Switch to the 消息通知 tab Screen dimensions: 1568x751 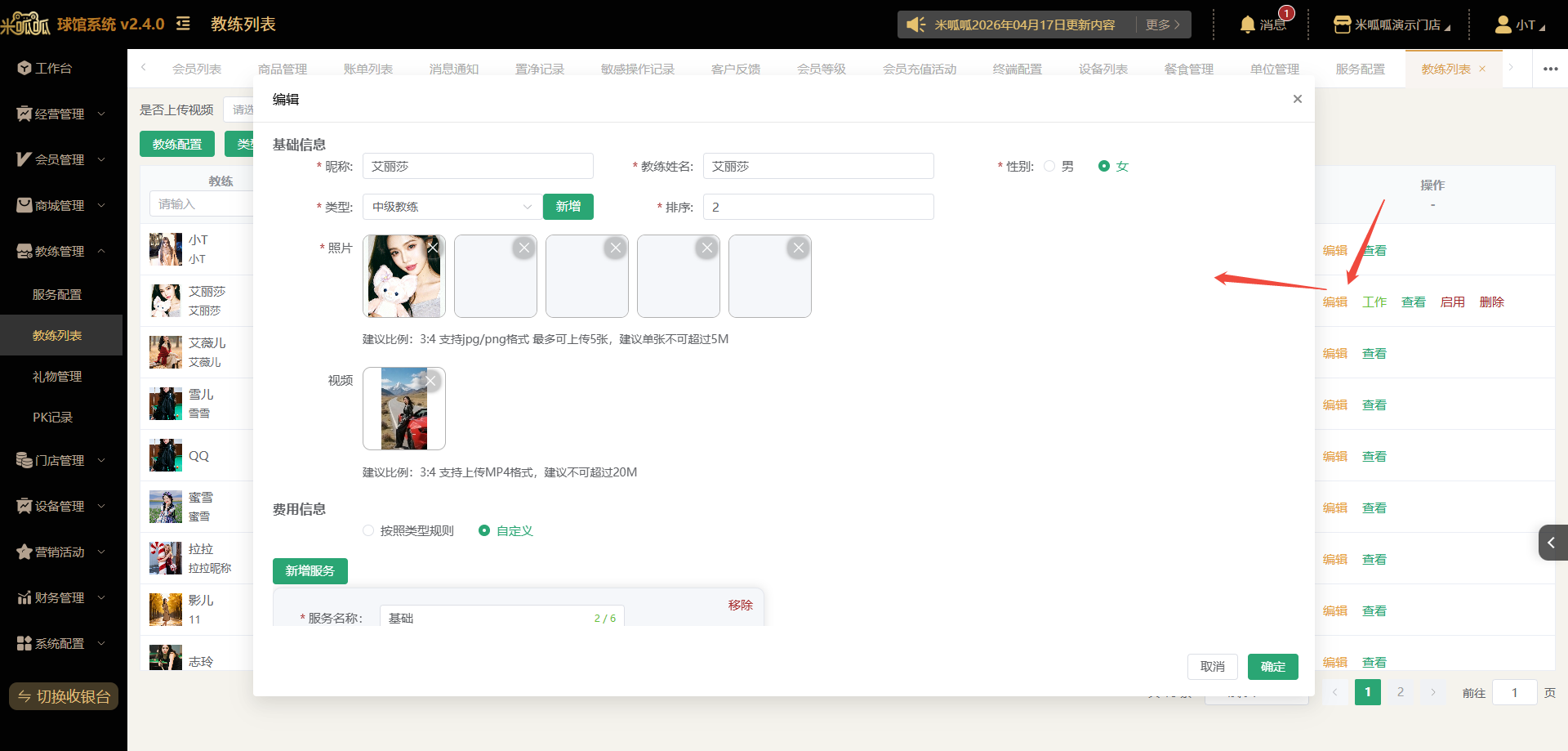454,69
